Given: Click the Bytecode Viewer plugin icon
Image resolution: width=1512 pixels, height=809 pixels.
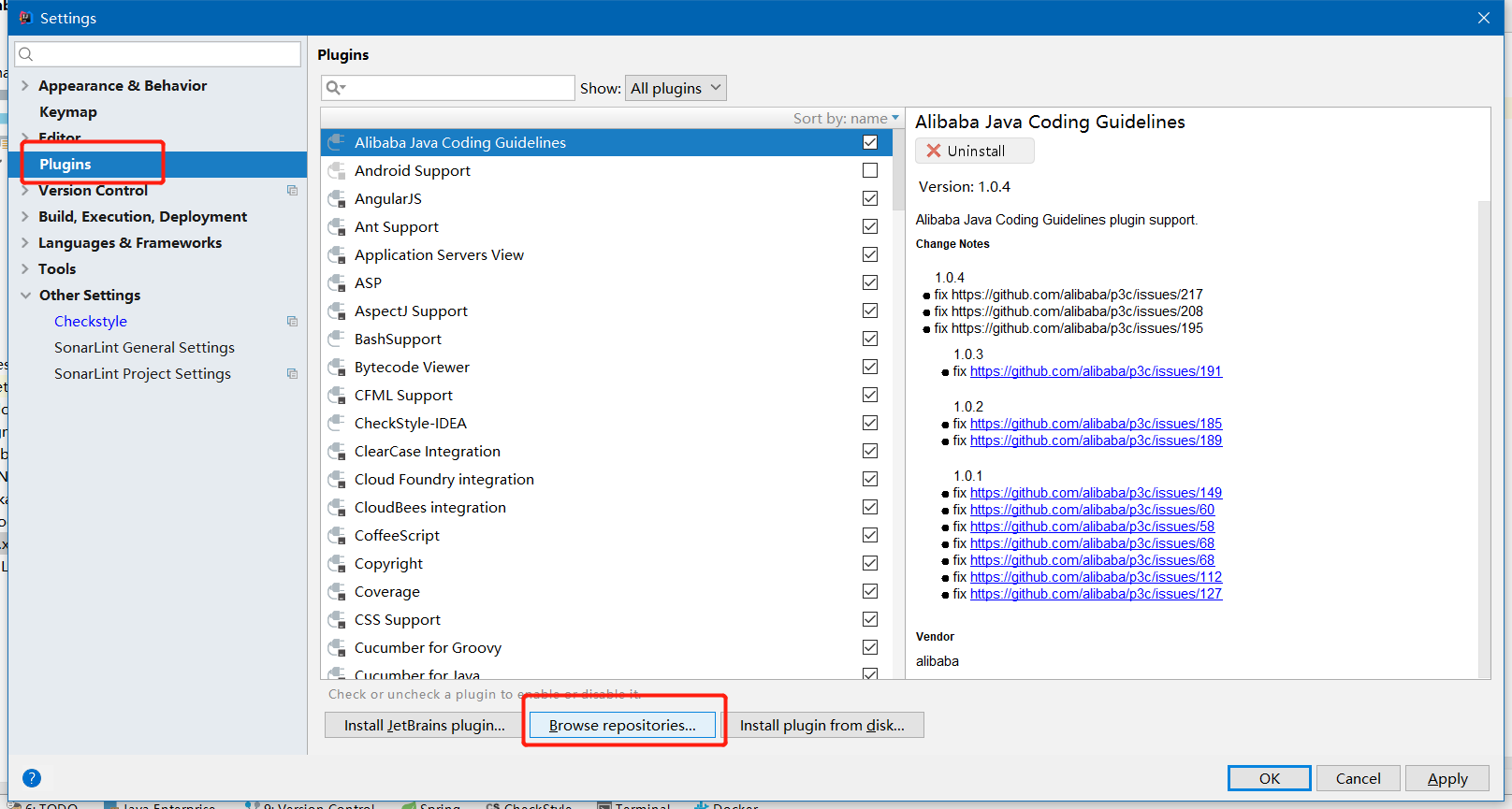Looking at the screenshot, I should (337, 367).
